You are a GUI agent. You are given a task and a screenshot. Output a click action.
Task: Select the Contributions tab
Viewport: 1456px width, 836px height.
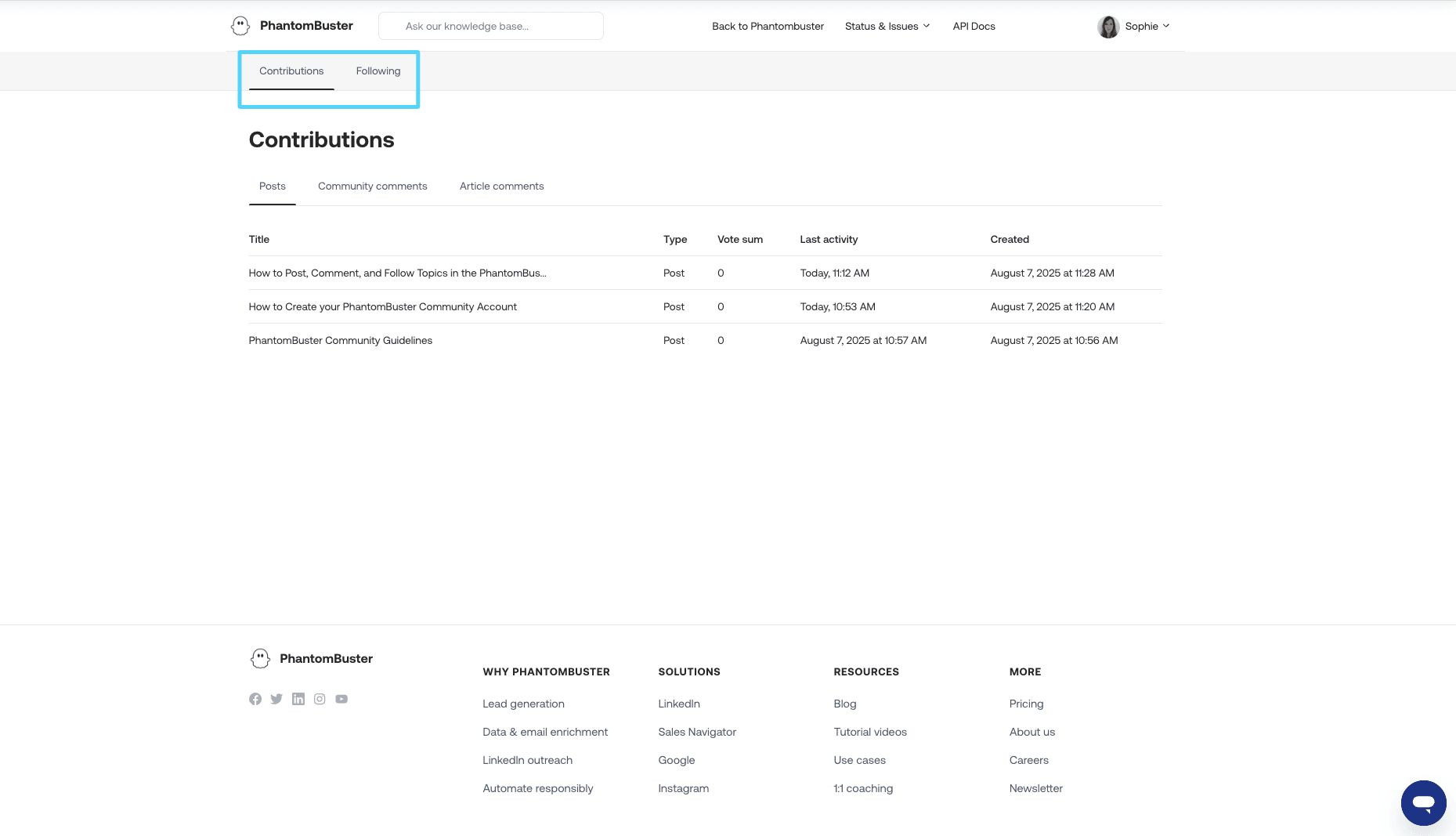(x=291, y=71)
